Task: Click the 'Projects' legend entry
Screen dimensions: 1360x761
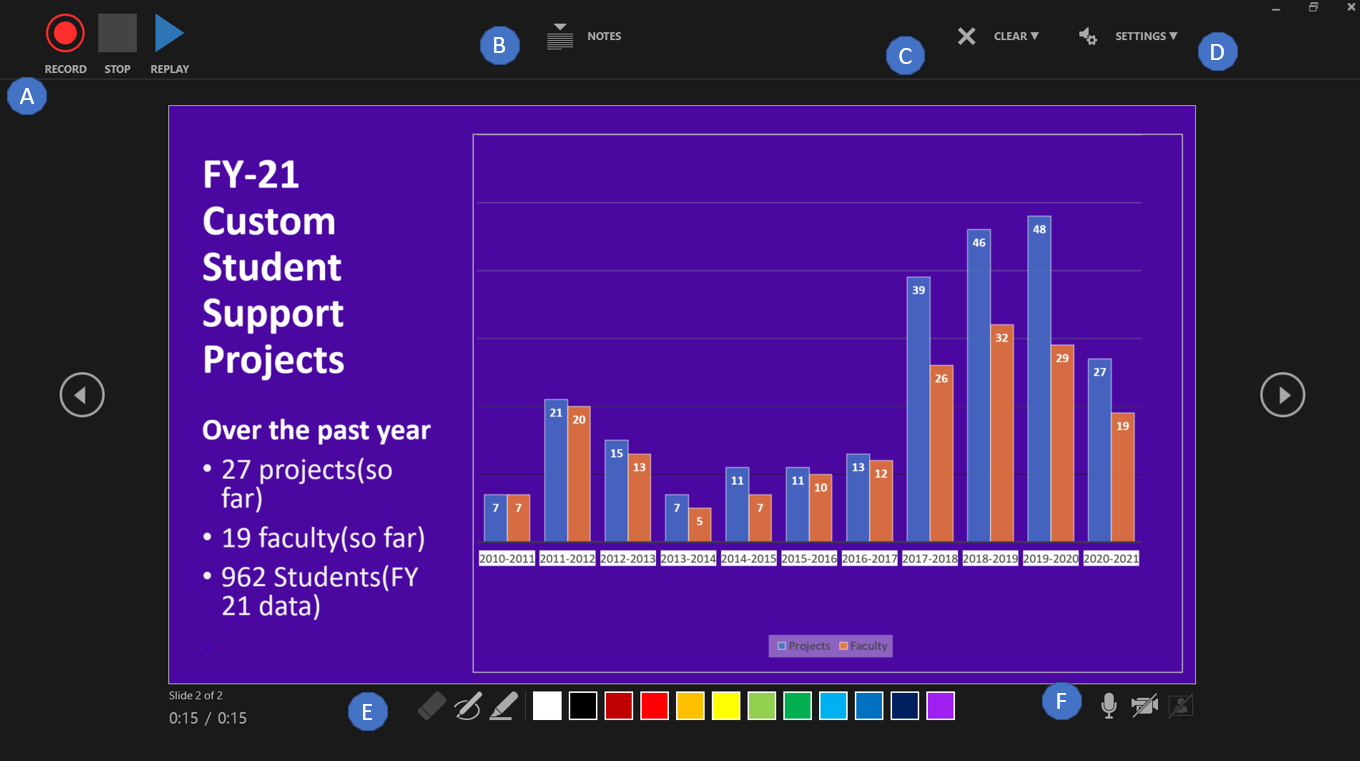Action: (803, 646)
